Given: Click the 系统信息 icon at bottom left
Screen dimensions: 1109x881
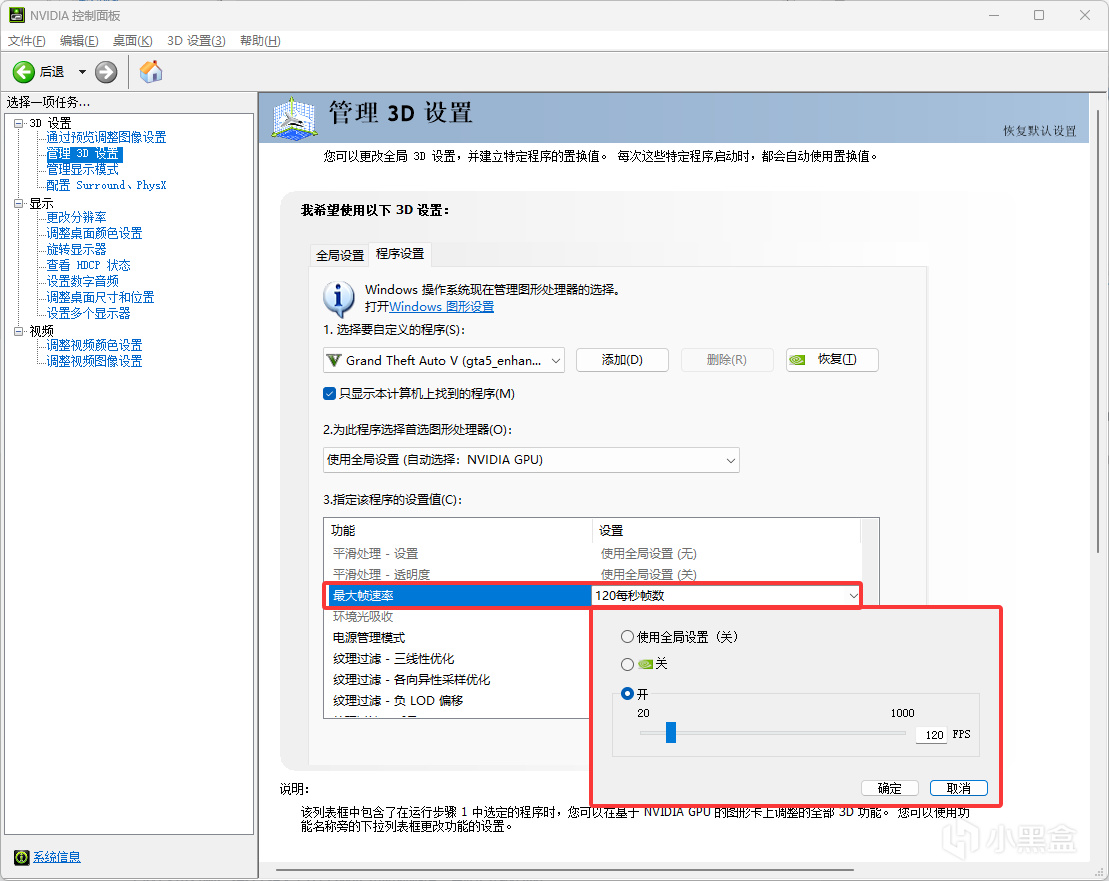Looking at the screenshot, I should (x=21, y=857).
